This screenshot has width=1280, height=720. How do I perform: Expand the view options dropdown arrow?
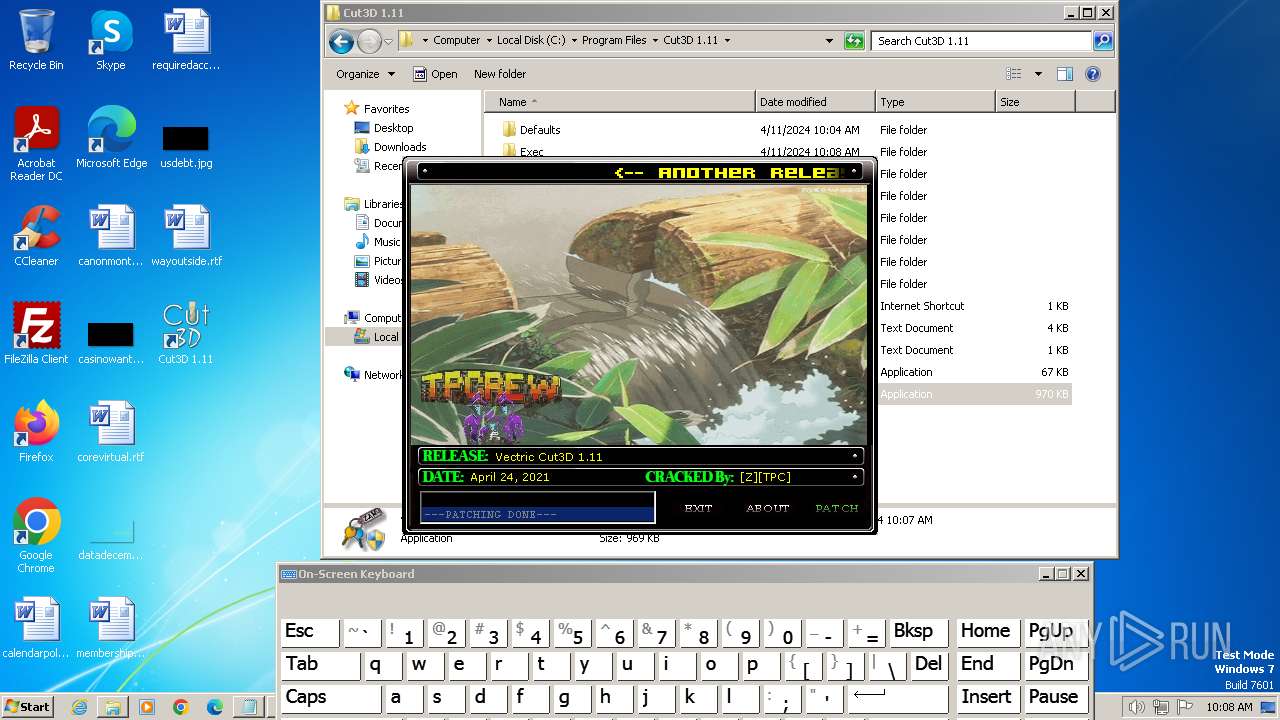pos(1038,74)
